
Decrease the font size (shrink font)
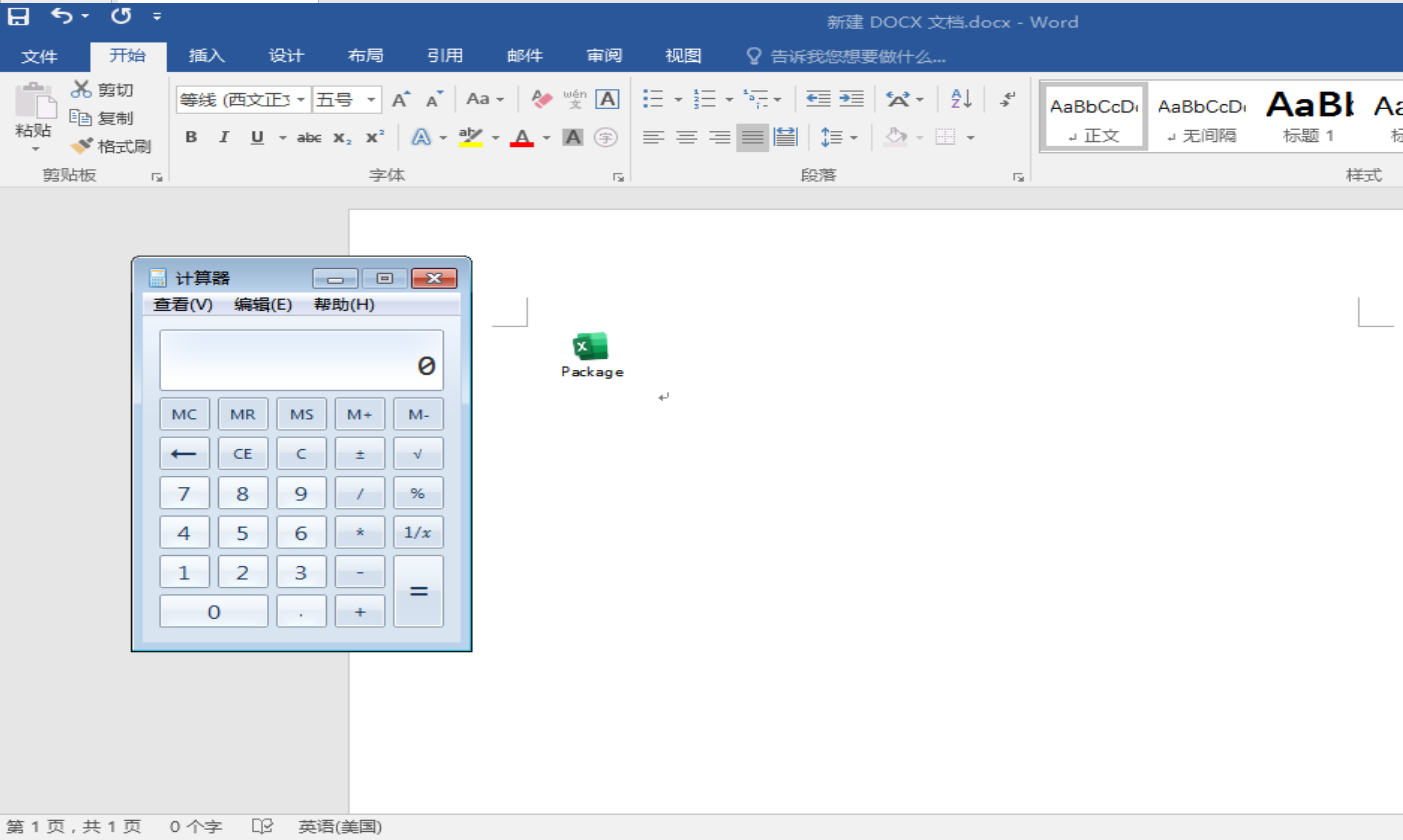434,99
